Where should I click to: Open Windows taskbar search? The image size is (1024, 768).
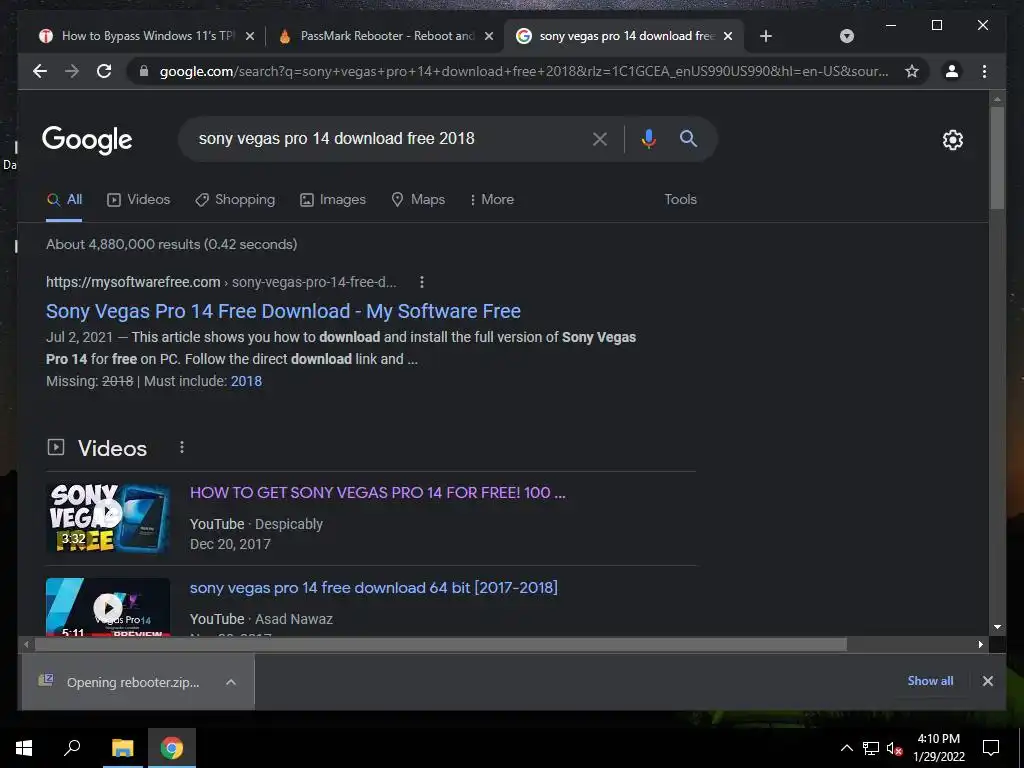tap(72, 748)
